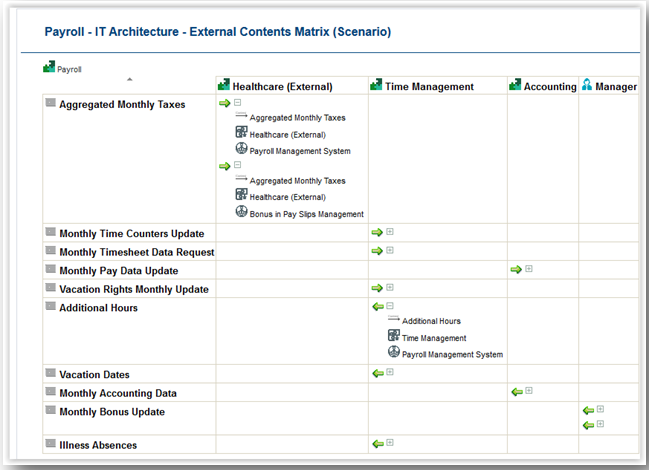
Task: Click the Manager column header icon
Action: (x=586, y=86)
